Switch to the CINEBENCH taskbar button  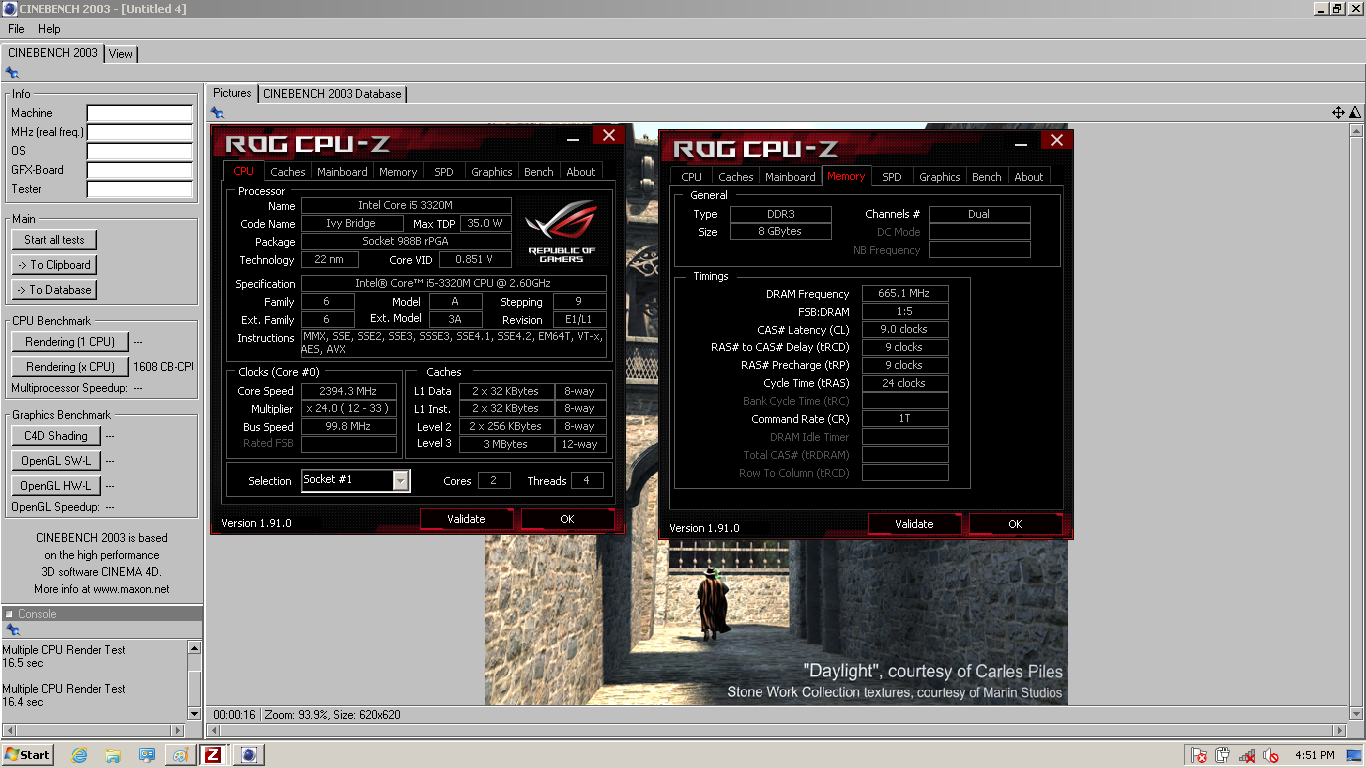(x=249, y=755)
